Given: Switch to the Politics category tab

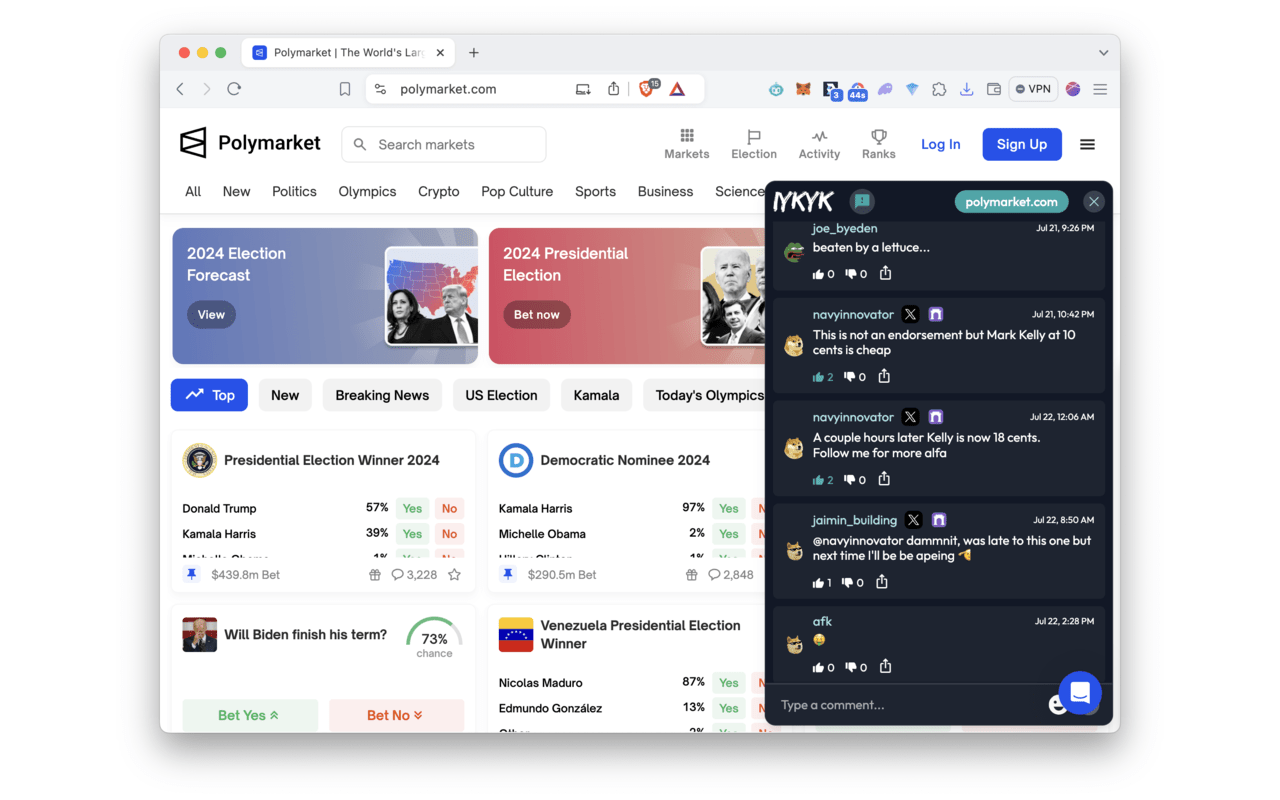Looking at the screenshot, I should coord(294,191).
